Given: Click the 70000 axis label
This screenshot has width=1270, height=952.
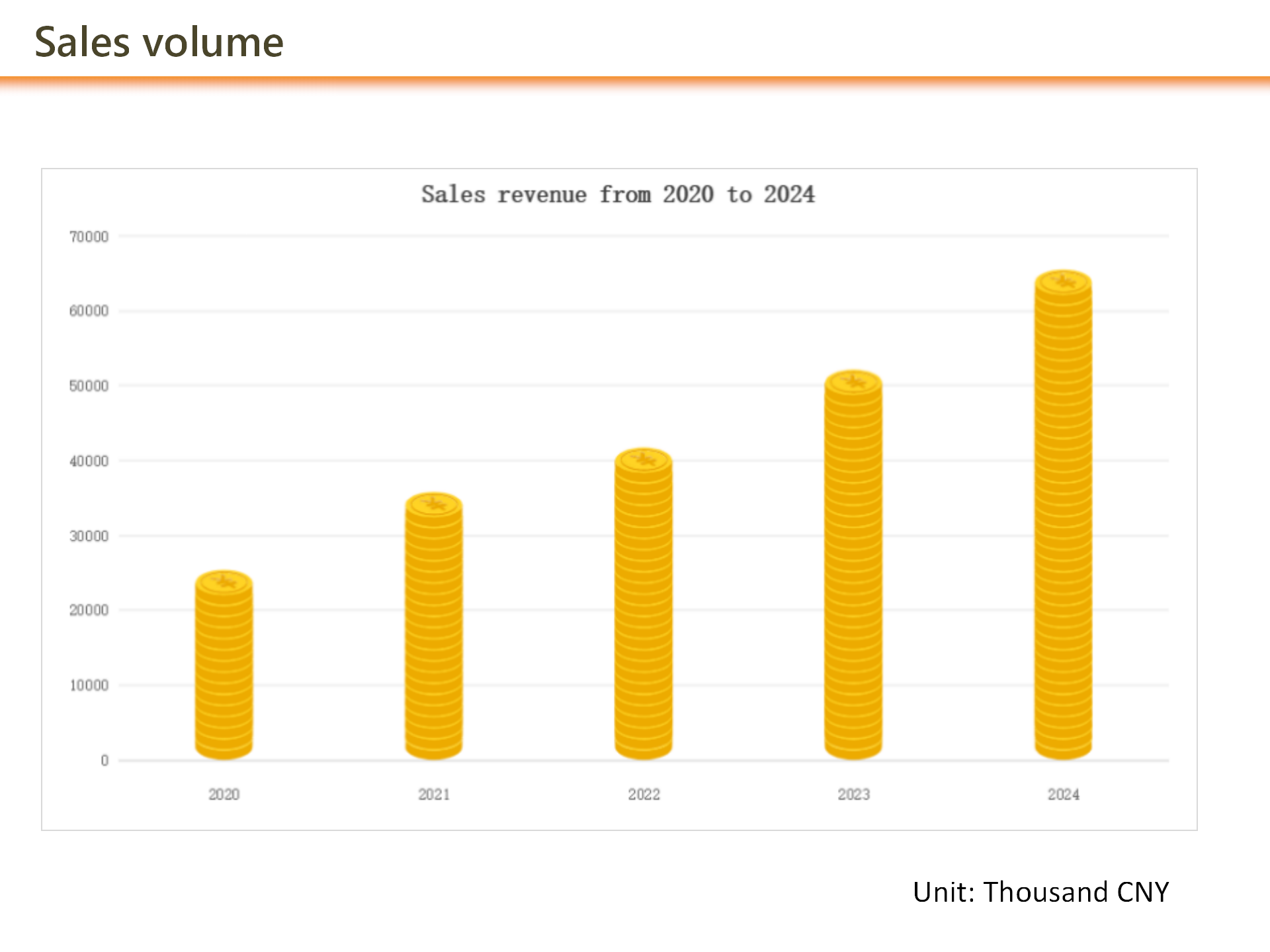Looking at the screenshot, I should tap(89, 237).
